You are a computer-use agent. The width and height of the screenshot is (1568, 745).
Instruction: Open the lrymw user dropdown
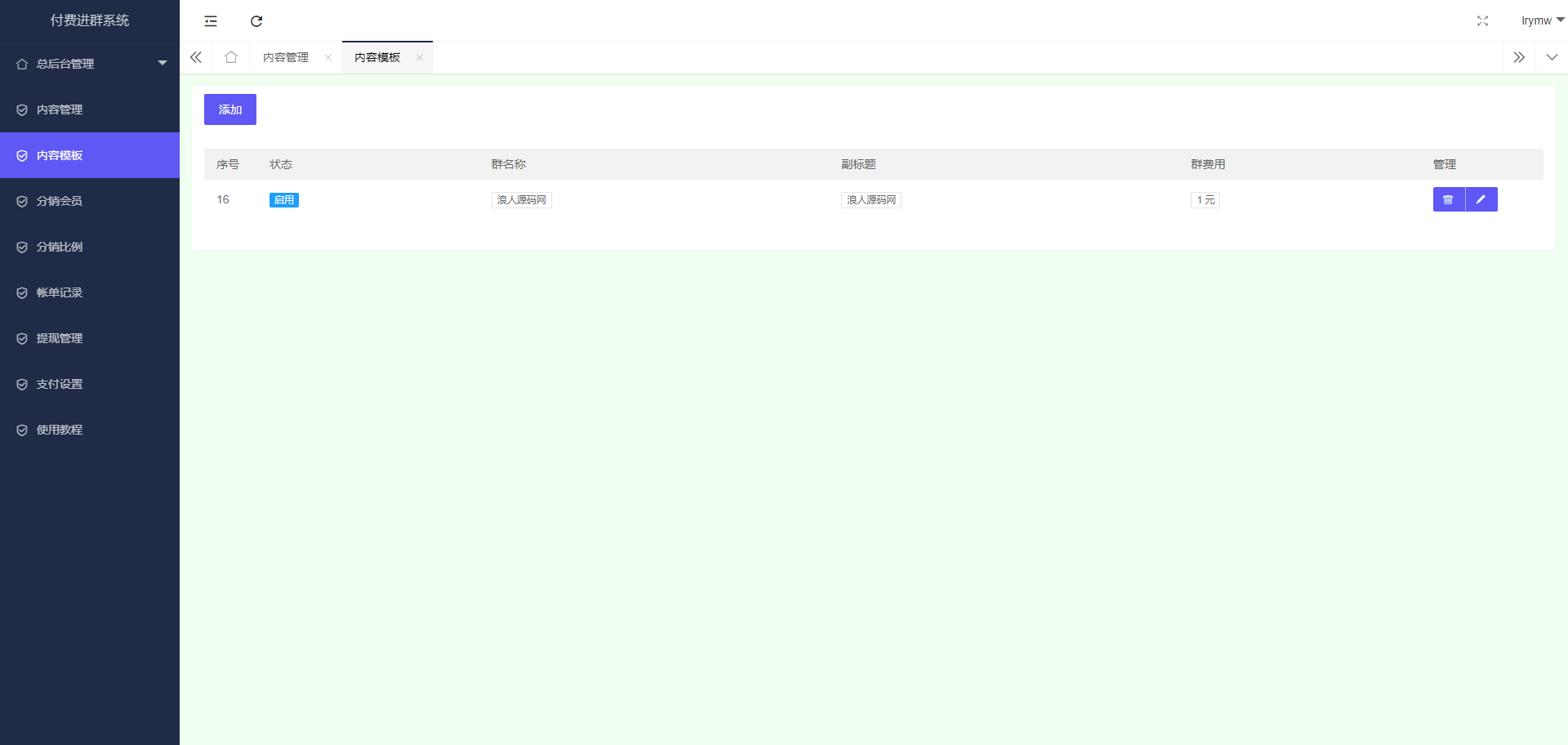click(1541, 20)
